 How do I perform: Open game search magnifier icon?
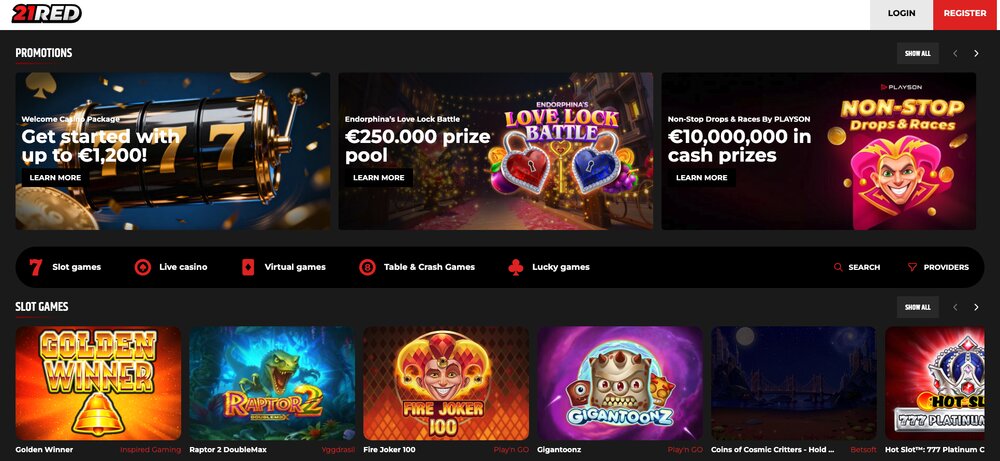coord(838,267)
